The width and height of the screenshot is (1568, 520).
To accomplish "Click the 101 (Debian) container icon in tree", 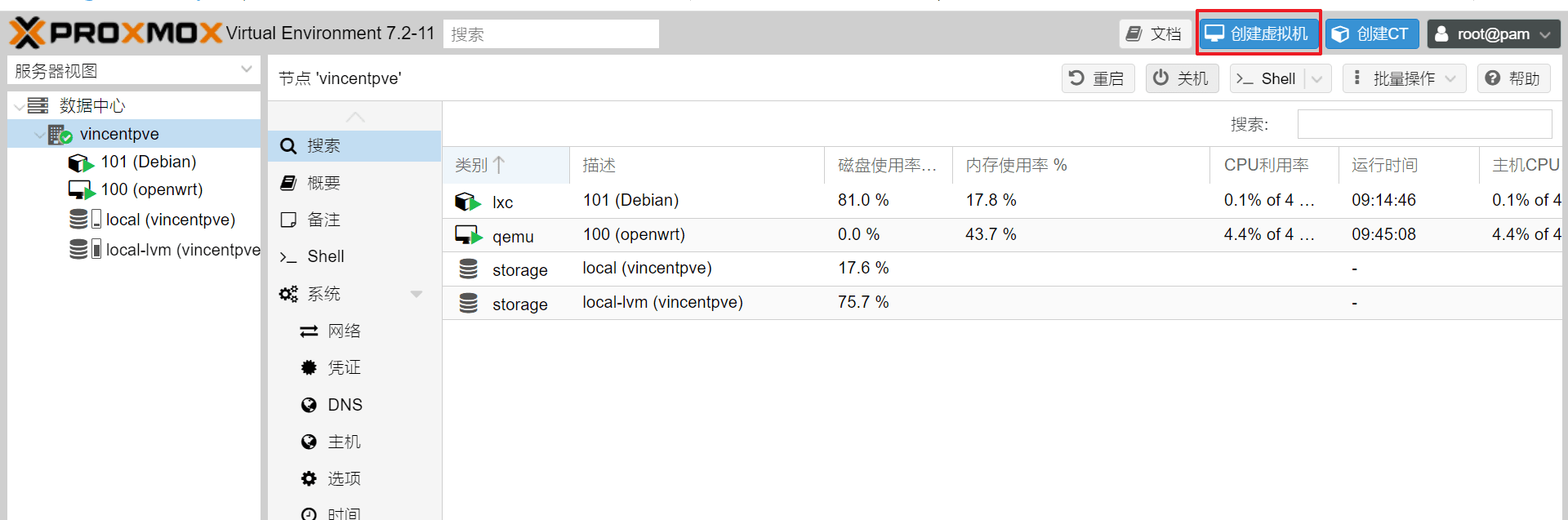I will click(x=80, y=162).
